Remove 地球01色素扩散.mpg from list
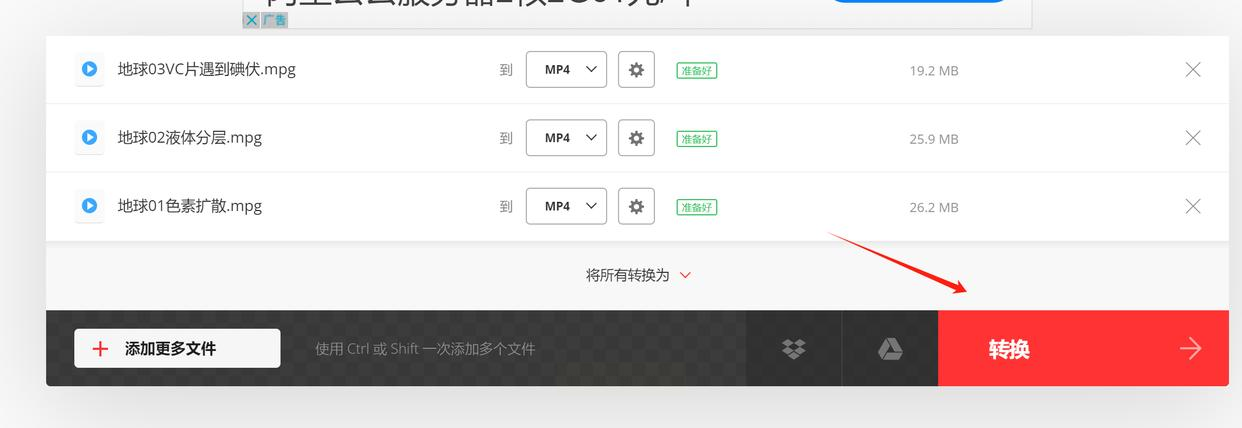The image size is (1242, 428). pos(1192,206)
